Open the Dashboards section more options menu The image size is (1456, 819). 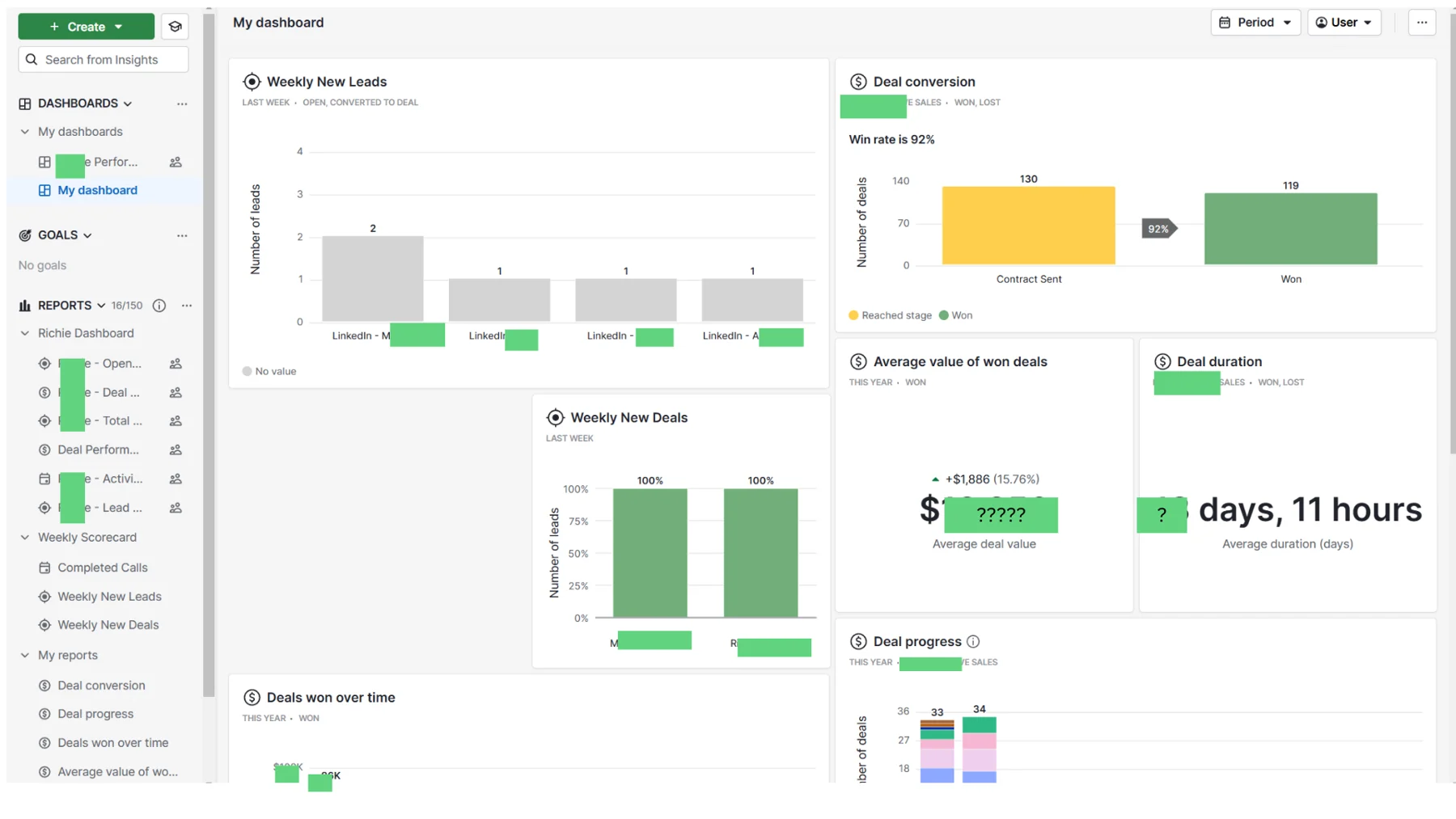[x=182, y=103]
